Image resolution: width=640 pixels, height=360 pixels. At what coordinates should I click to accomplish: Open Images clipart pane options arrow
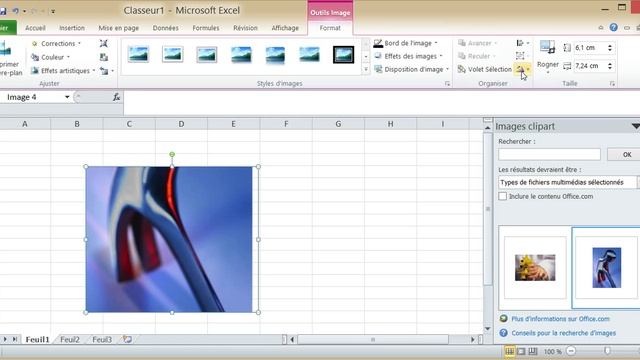click(636, 127)
